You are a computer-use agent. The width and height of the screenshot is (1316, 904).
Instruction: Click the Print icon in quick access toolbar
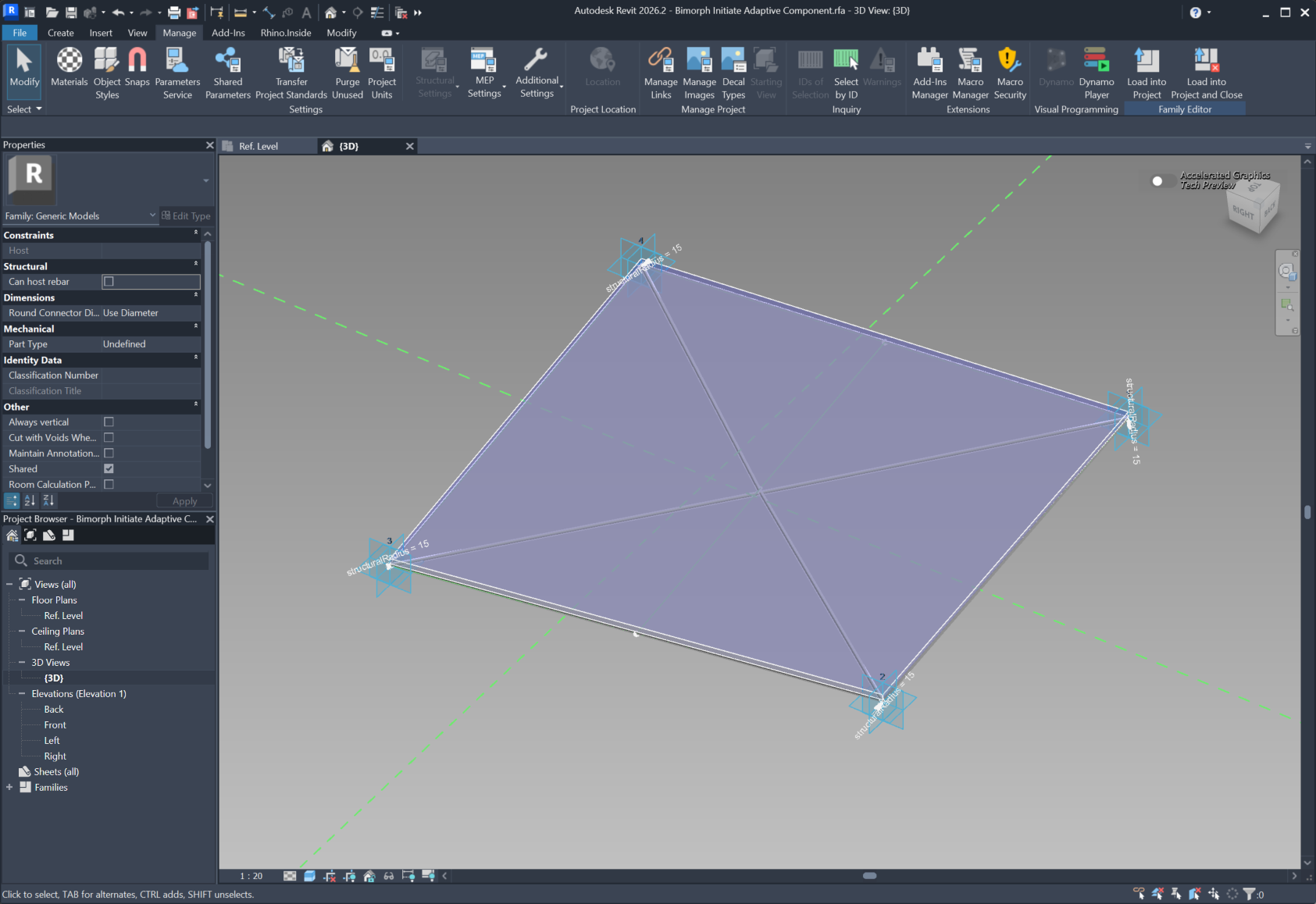174,12
